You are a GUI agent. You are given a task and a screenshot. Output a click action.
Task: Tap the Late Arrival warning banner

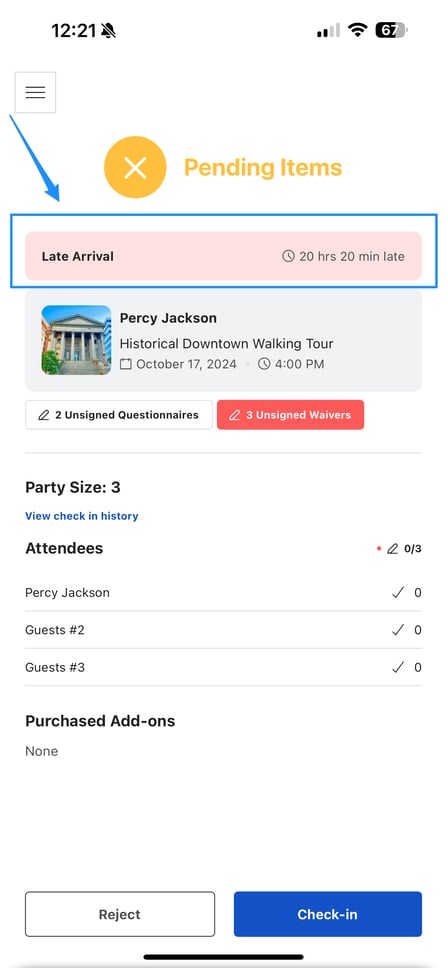pyautogui.click(x=224, y=256)
